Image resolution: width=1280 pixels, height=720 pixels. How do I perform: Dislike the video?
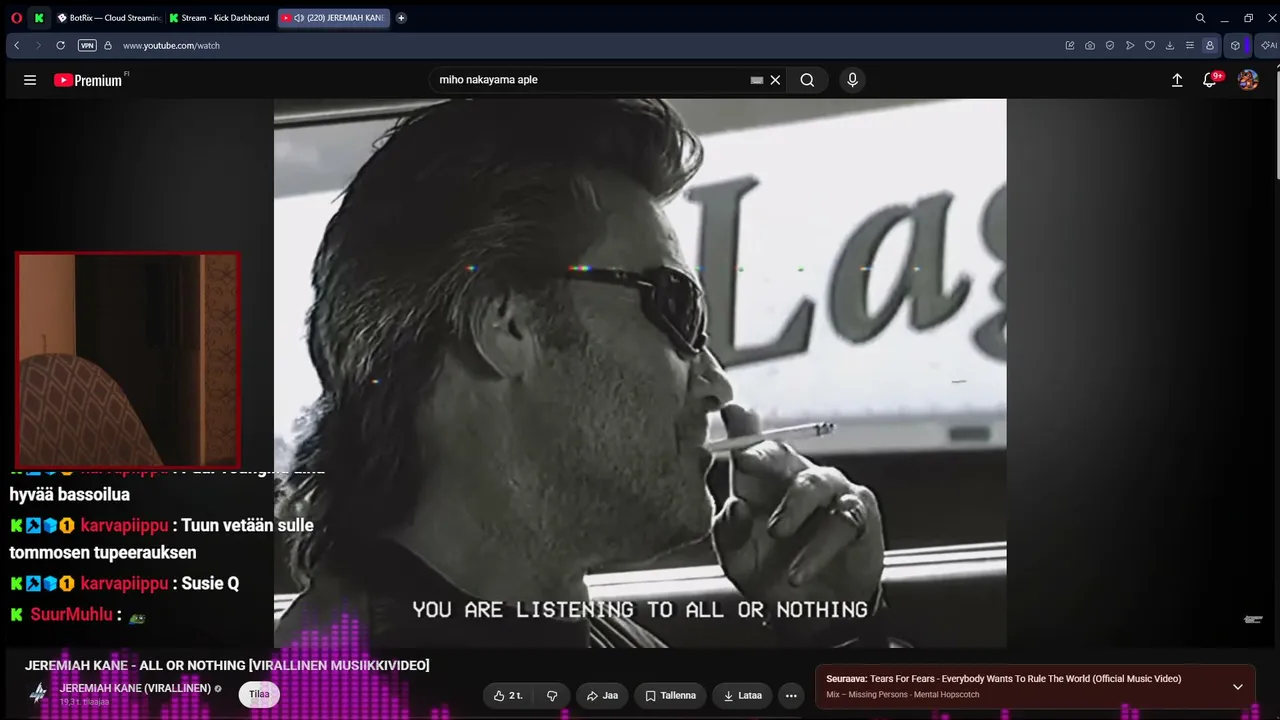click(x=552, y=695)
